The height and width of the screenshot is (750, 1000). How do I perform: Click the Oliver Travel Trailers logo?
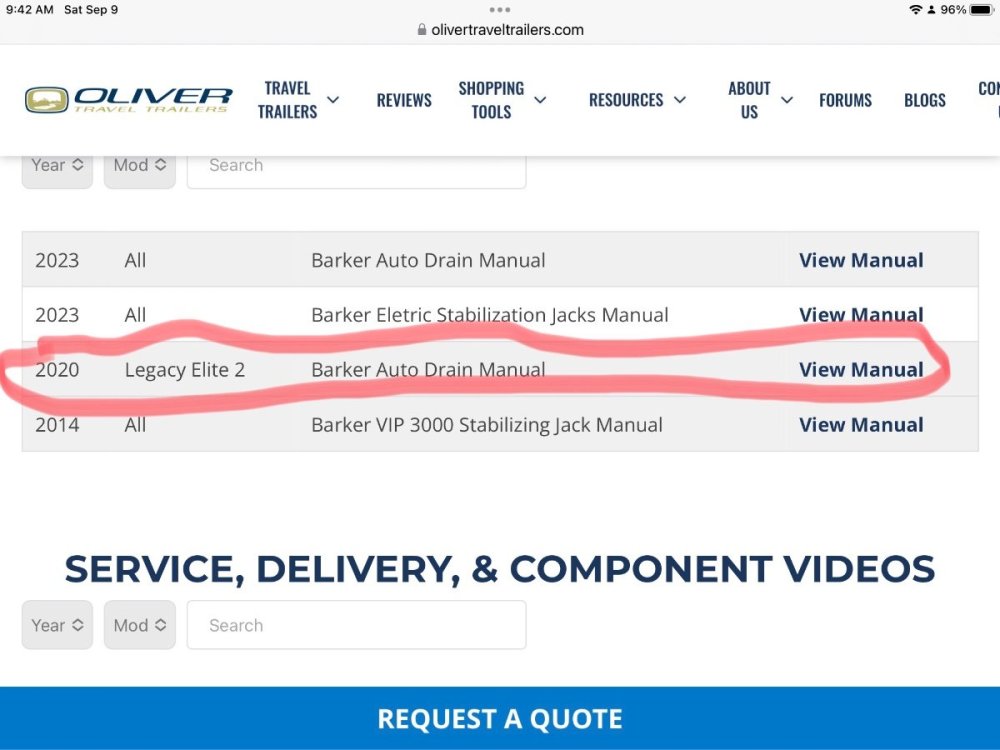[128, 100]
